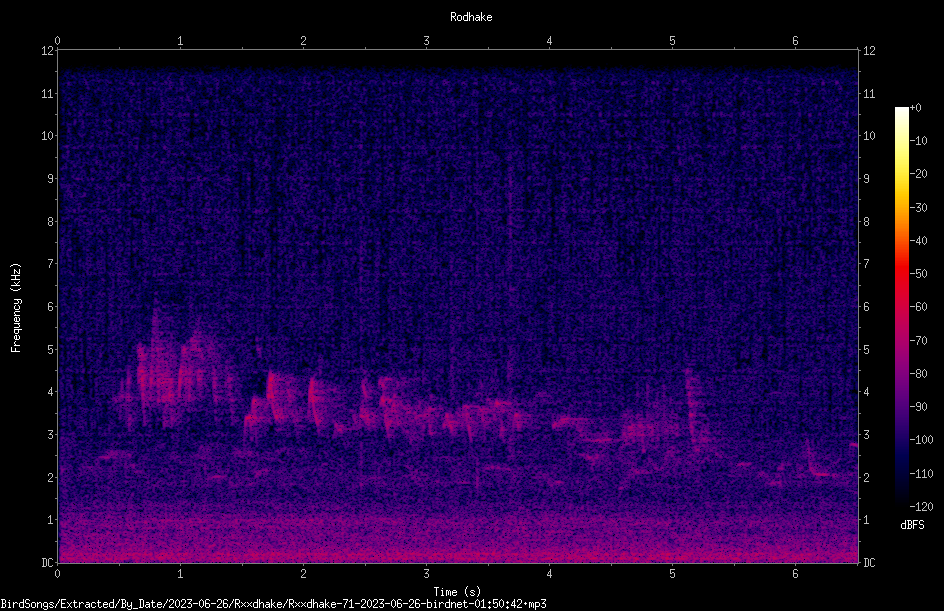
Task: Click the "6" tick on the bottom time axis
Action: pos(795,574)
